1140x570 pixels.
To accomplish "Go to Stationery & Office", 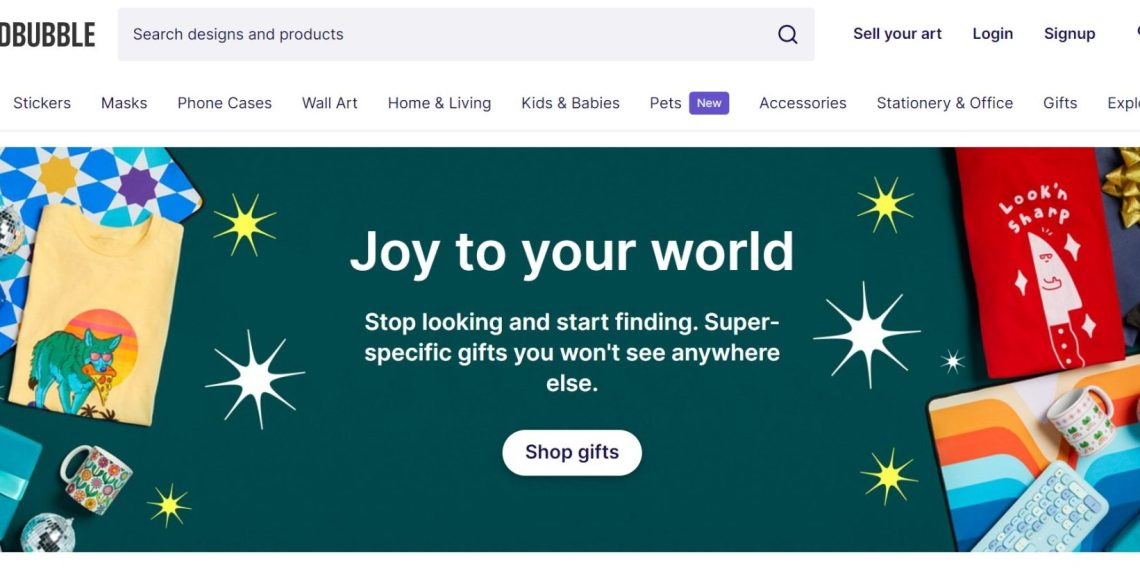I will tap(944, 103).
